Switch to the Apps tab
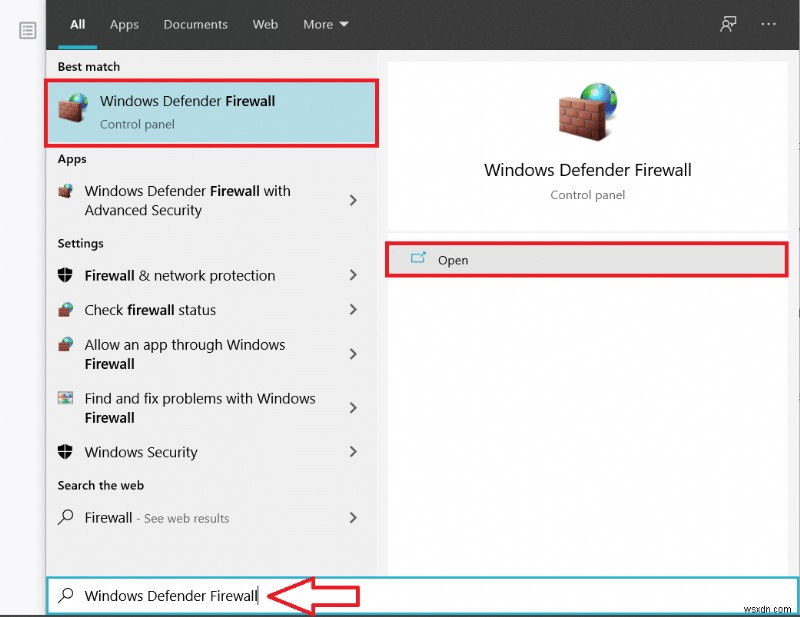 [x=124, y=24]
